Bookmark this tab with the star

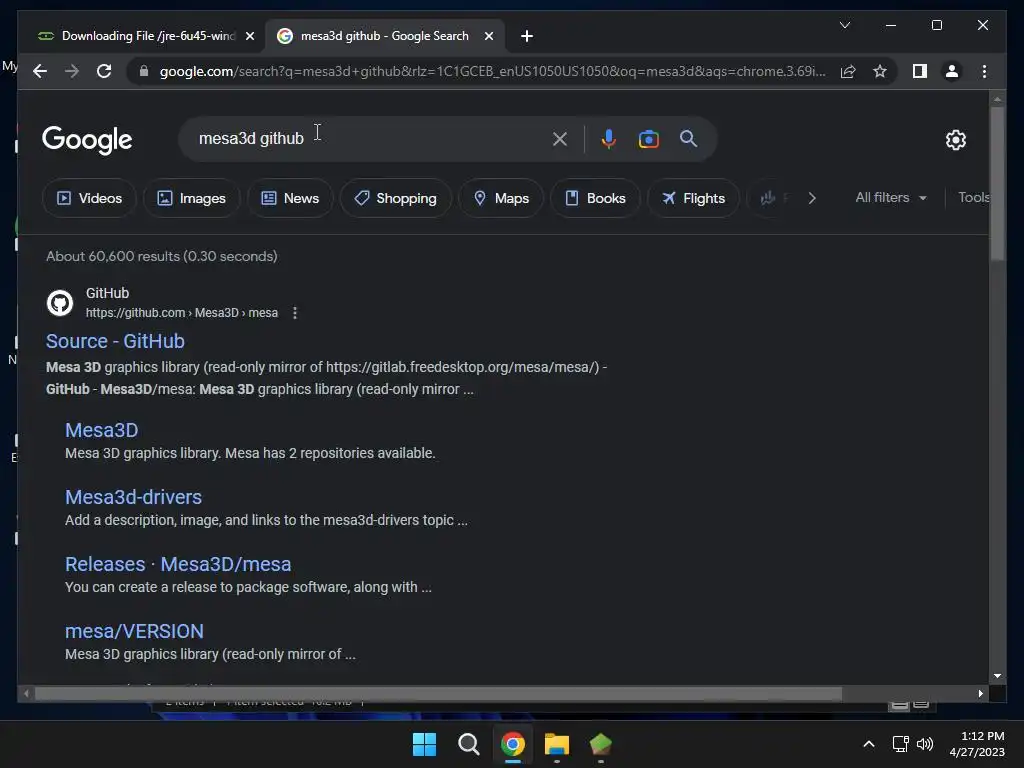tap(880, 71)
